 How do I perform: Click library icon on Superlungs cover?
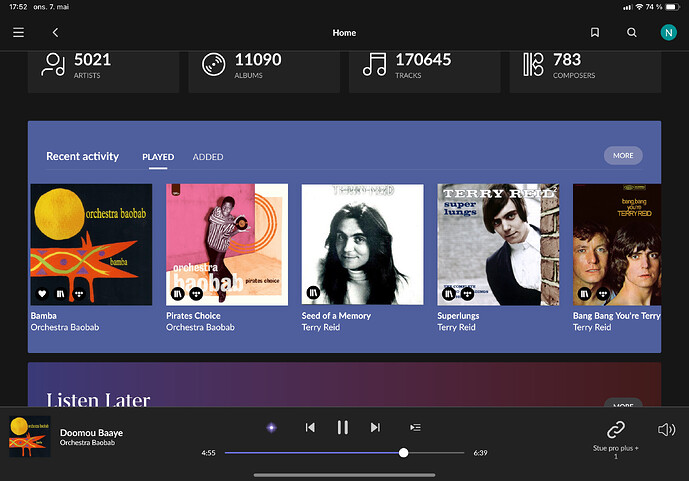point(449,293)
